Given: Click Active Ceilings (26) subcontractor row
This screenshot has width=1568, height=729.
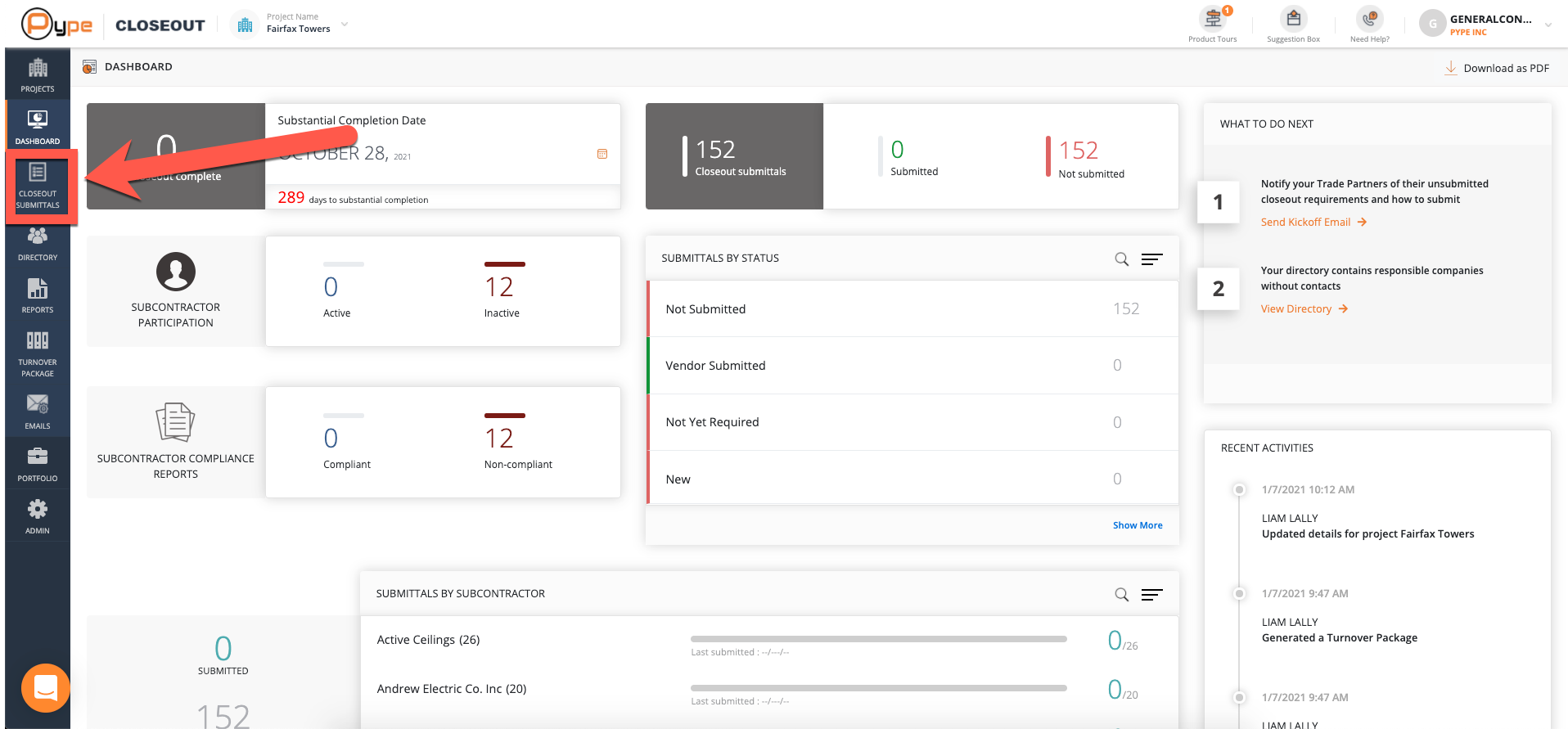Looking at the screenshot, I should [769, 640].
